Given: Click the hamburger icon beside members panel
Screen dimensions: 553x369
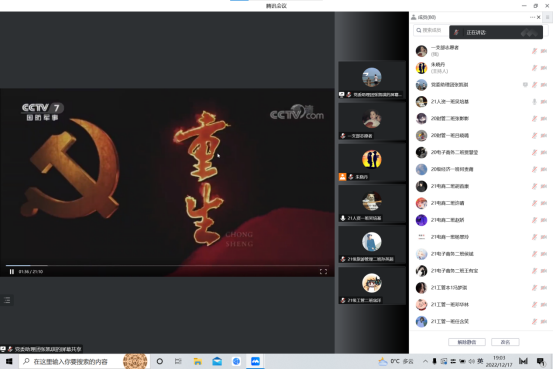Looking at the screenshot, I should pos(548,17).
